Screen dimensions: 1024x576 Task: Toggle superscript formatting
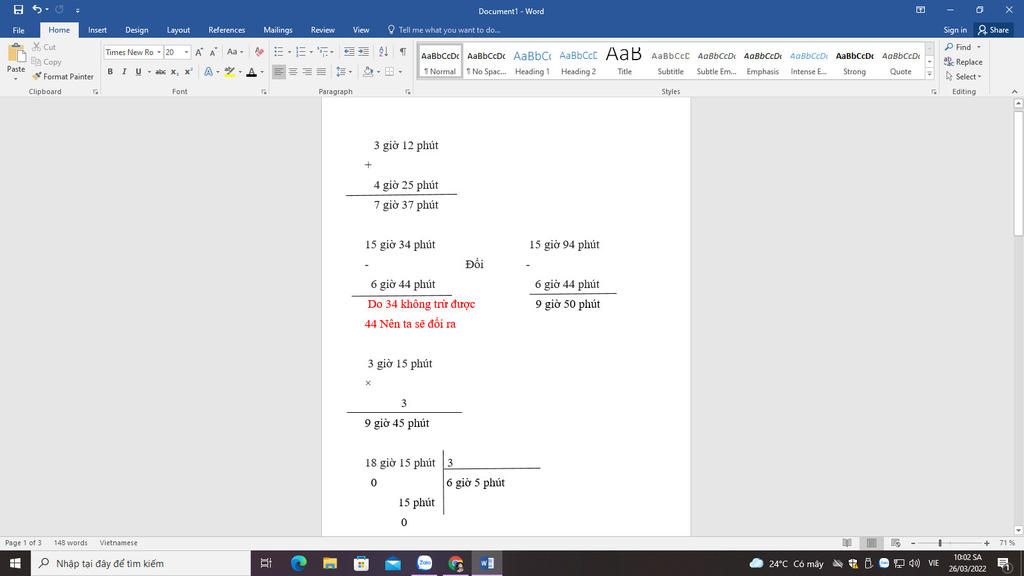pyautogui.click(x=188, y=72)
